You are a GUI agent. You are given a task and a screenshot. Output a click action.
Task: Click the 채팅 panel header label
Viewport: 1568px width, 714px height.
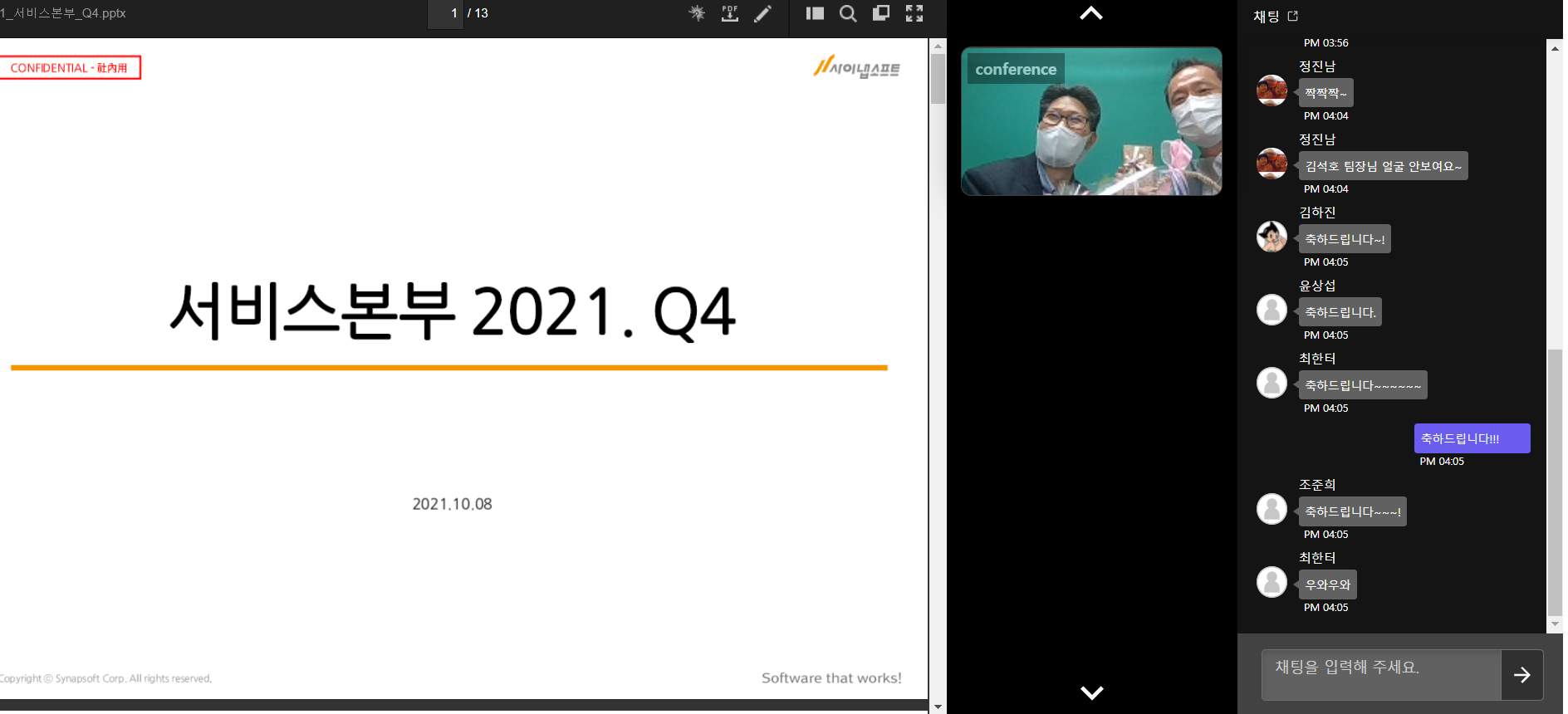1267,16
